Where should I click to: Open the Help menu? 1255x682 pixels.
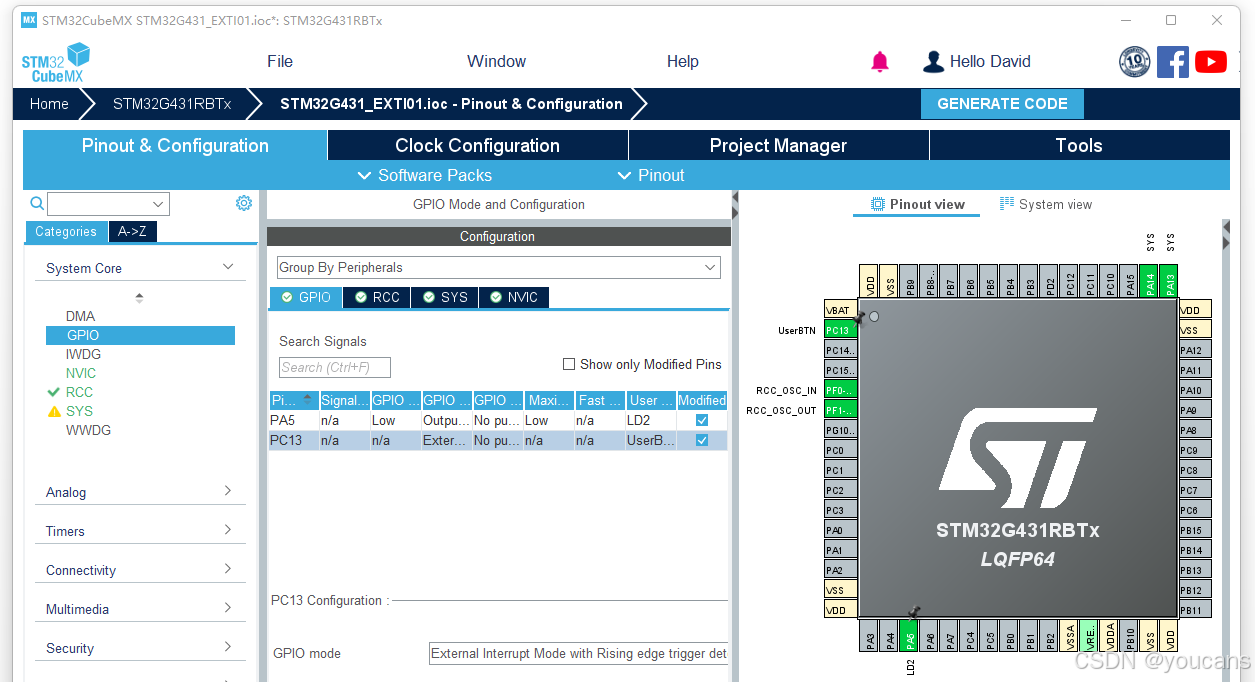click(x=683, y=61)
